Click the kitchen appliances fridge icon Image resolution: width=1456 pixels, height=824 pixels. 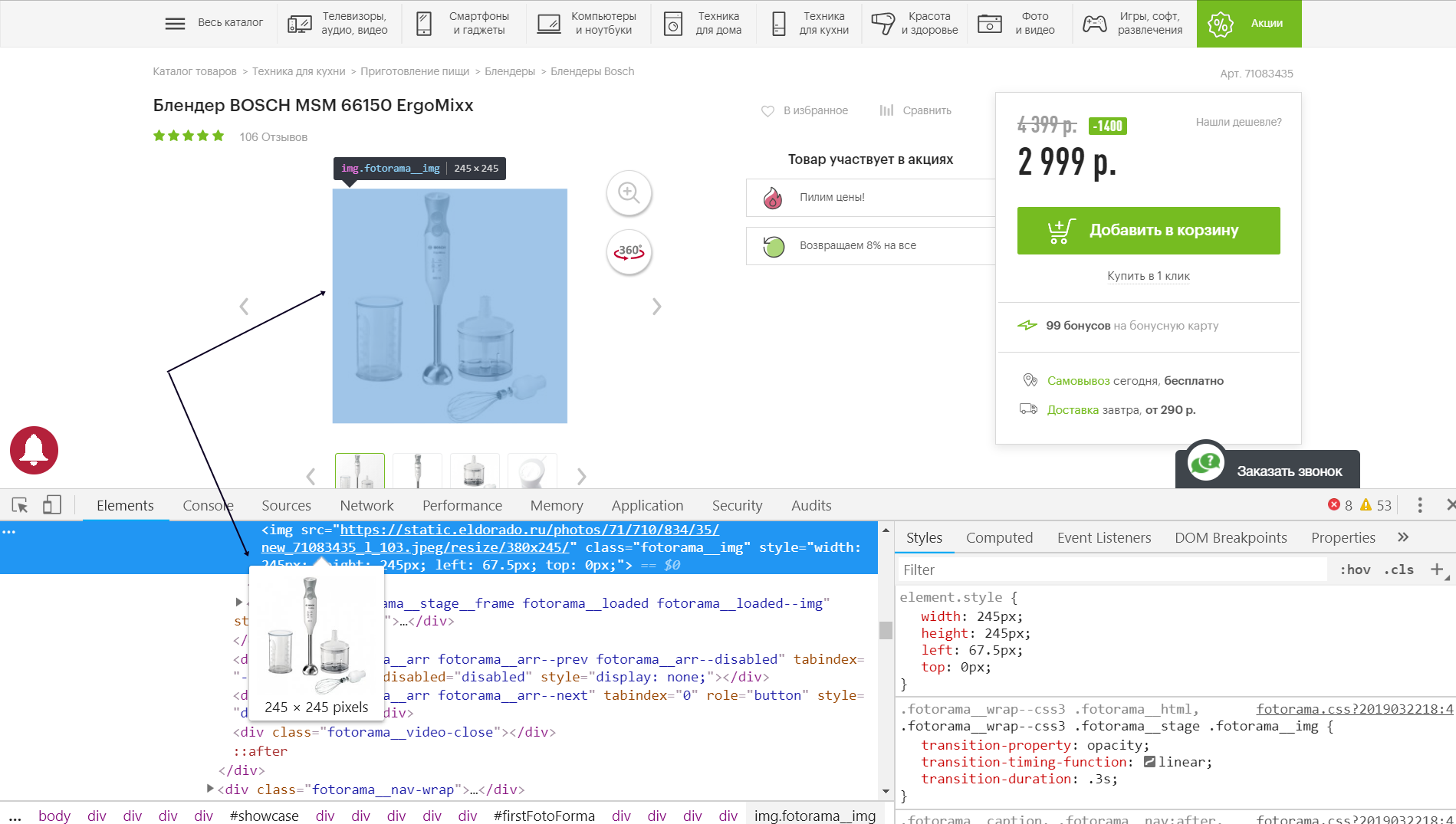[779, 24]
